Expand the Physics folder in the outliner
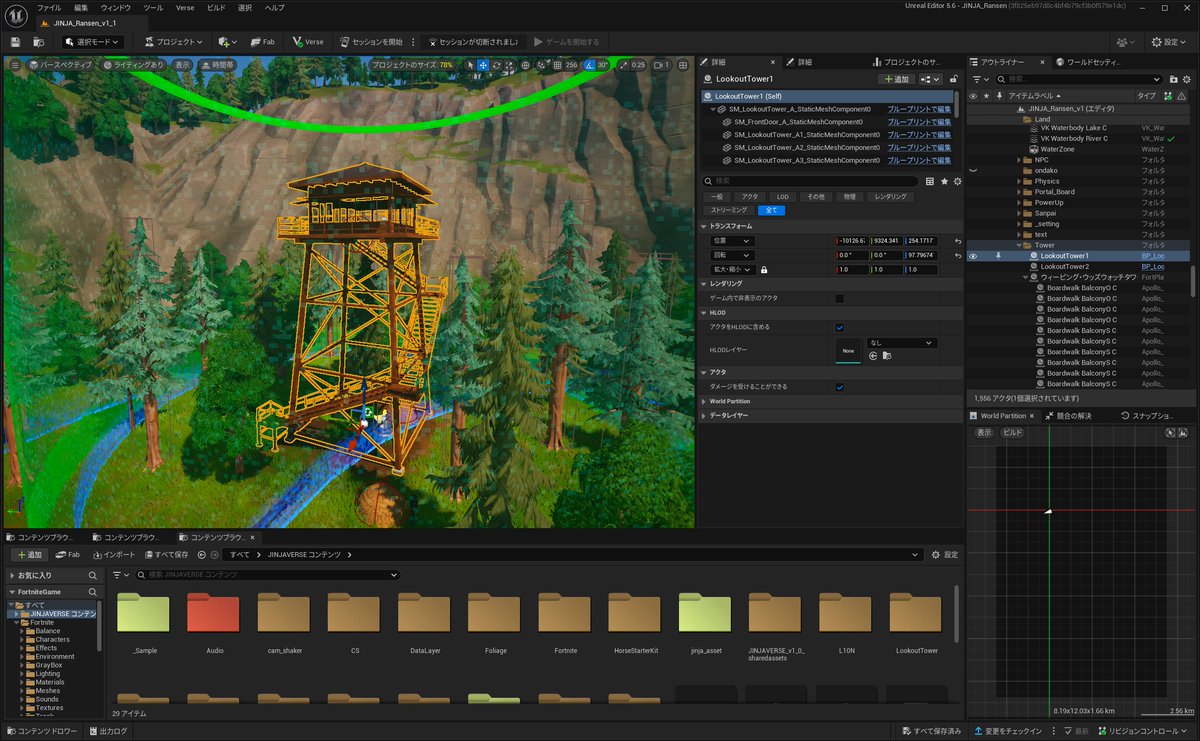 point(1019,181)
